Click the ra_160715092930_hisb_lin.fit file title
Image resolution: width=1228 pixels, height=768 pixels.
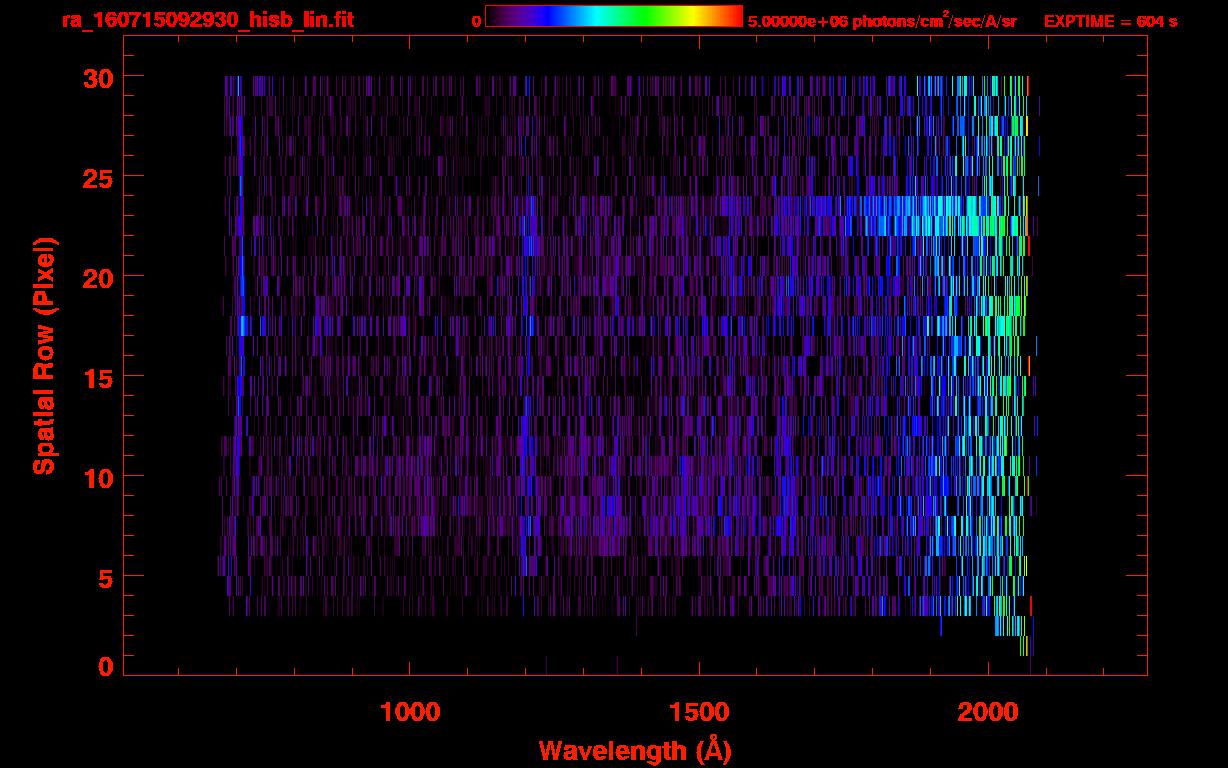click(x=207, y=20)
